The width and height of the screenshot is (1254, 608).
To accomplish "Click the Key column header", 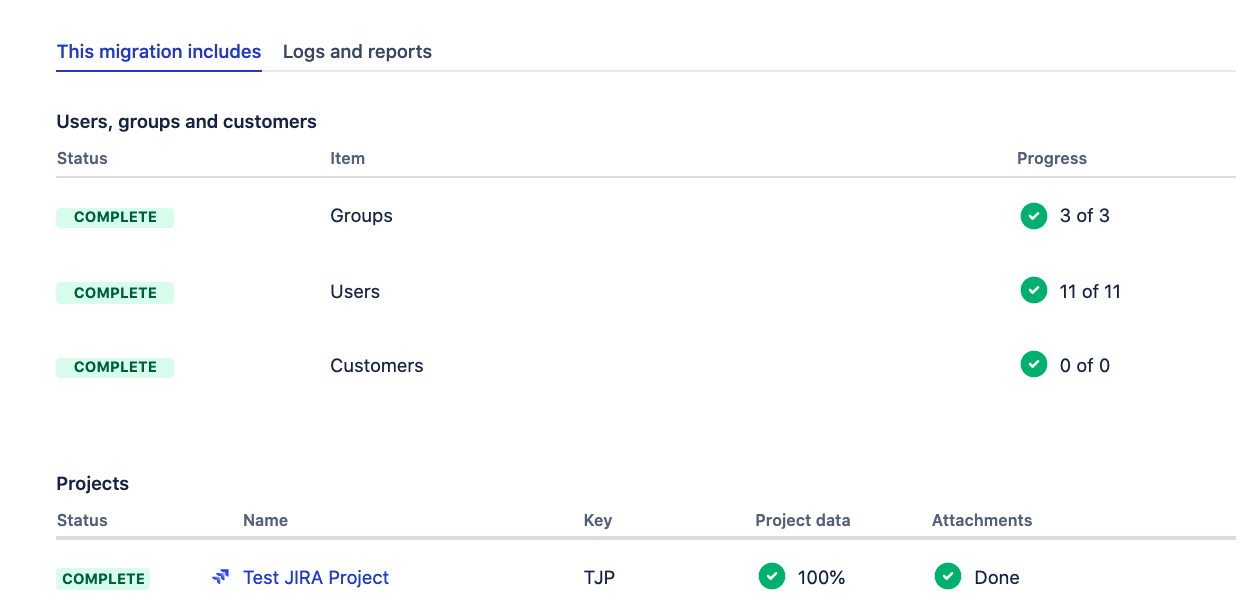I will (598, 520).
